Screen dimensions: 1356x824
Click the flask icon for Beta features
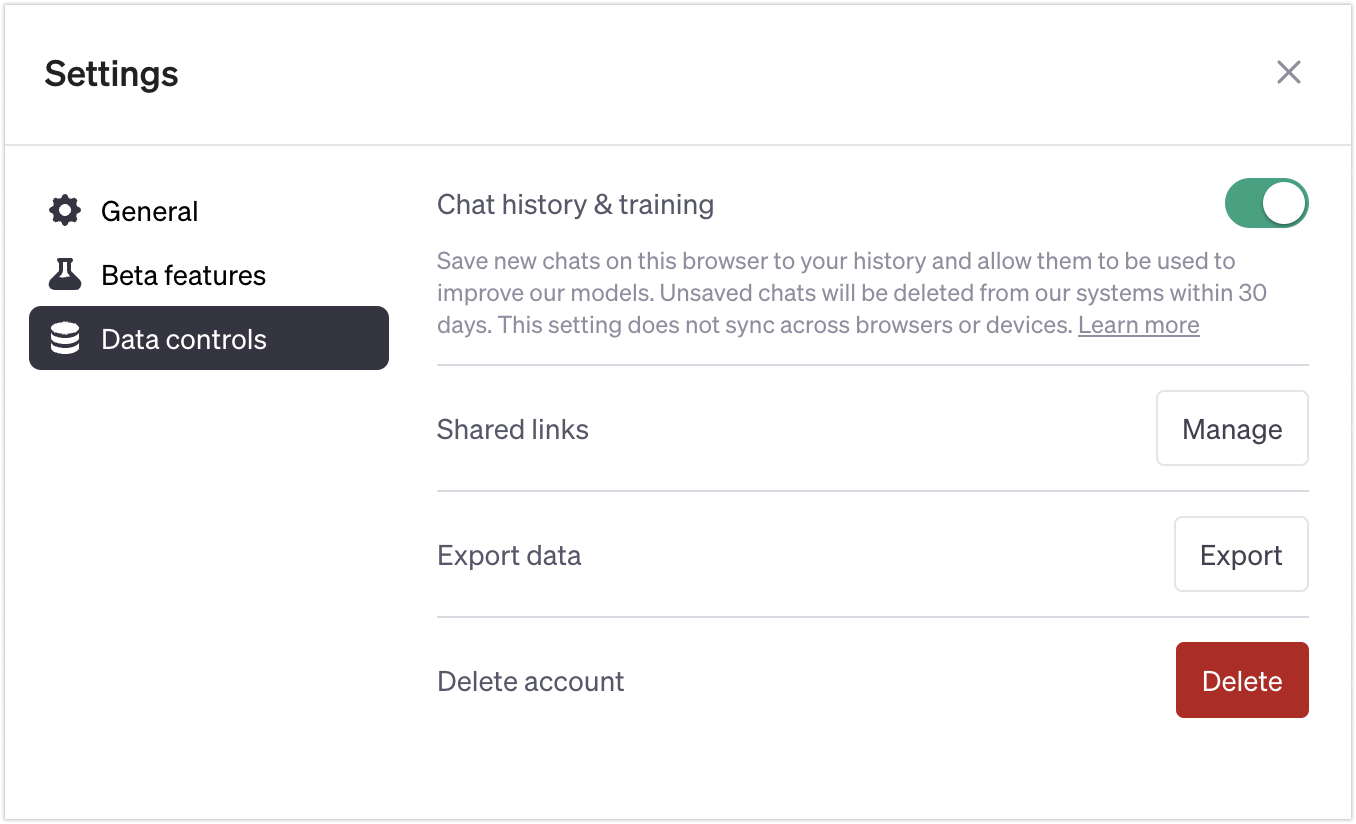click(65, 275)
